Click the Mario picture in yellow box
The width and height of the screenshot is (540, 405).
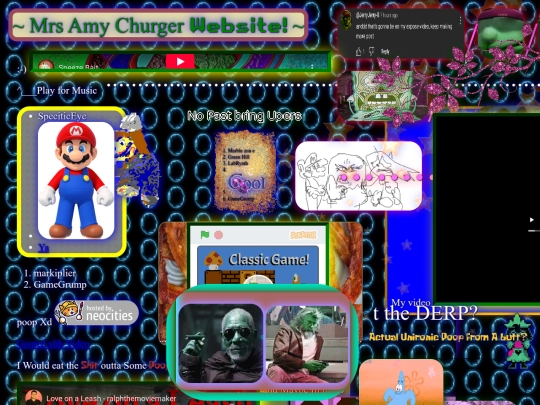tap(76, 180)
